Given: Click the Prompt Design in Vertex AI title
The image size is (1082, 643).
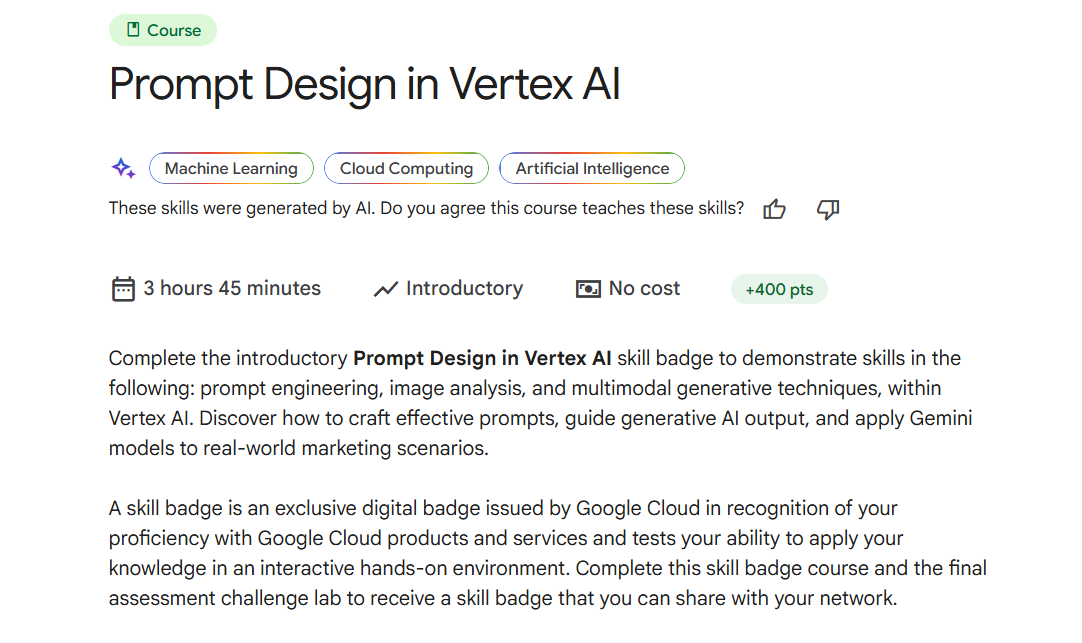Looking at the screenshot, I should point(364,85).
